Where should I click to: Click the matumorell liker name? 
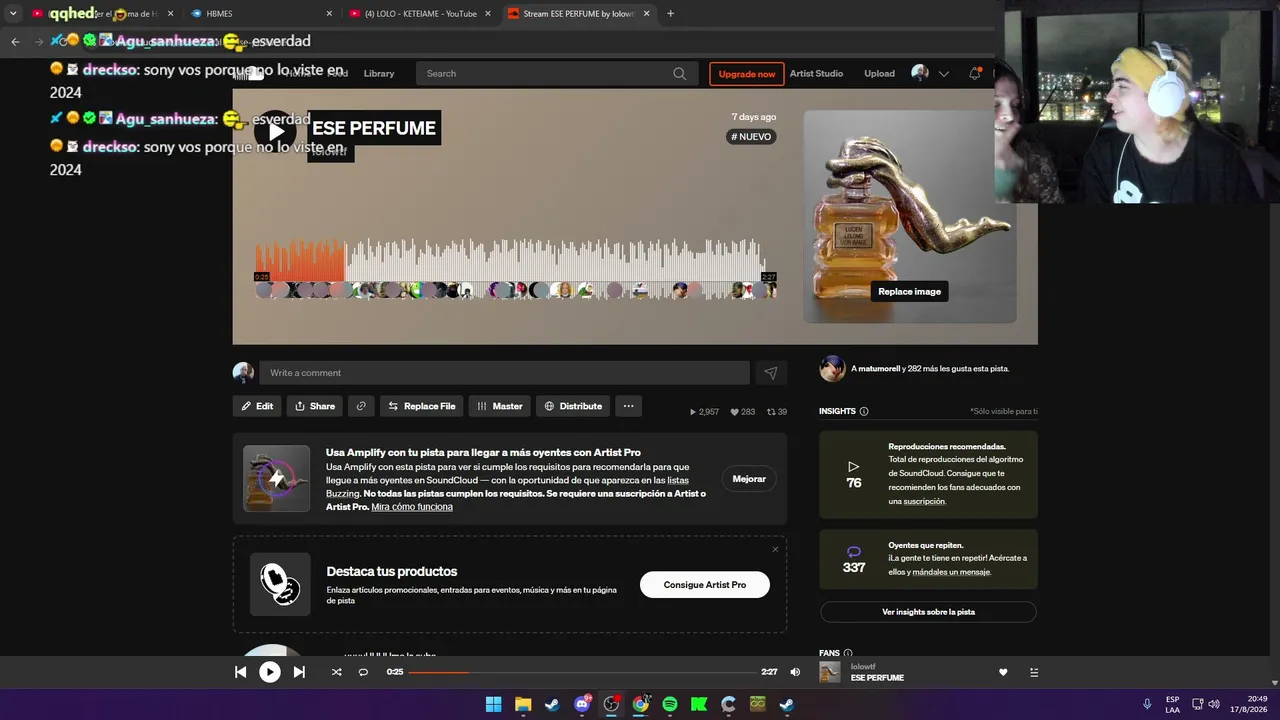[878, 369]
